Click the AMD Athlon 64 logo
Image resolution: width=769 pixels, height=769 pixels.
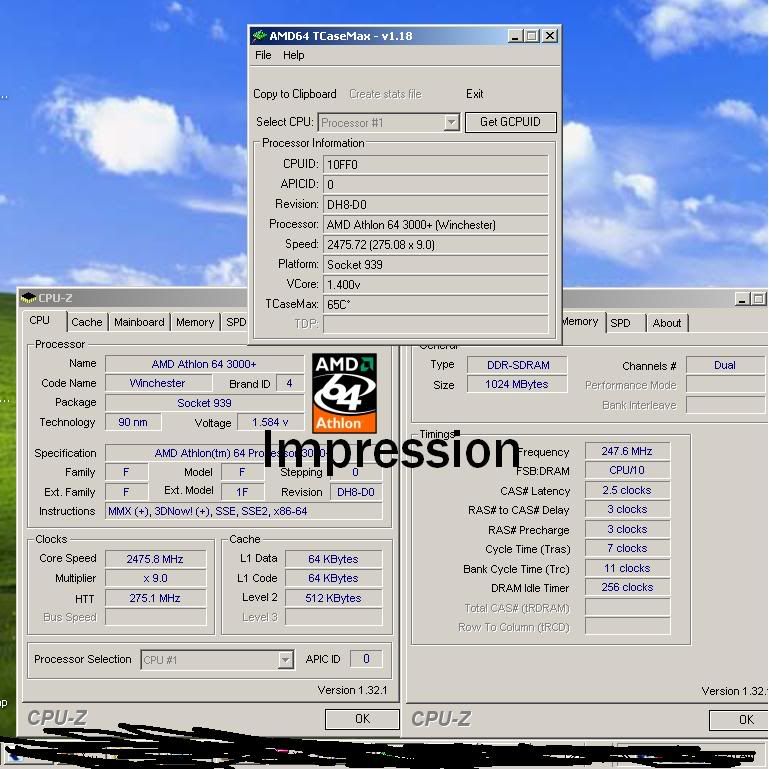[x=344, y=393]
